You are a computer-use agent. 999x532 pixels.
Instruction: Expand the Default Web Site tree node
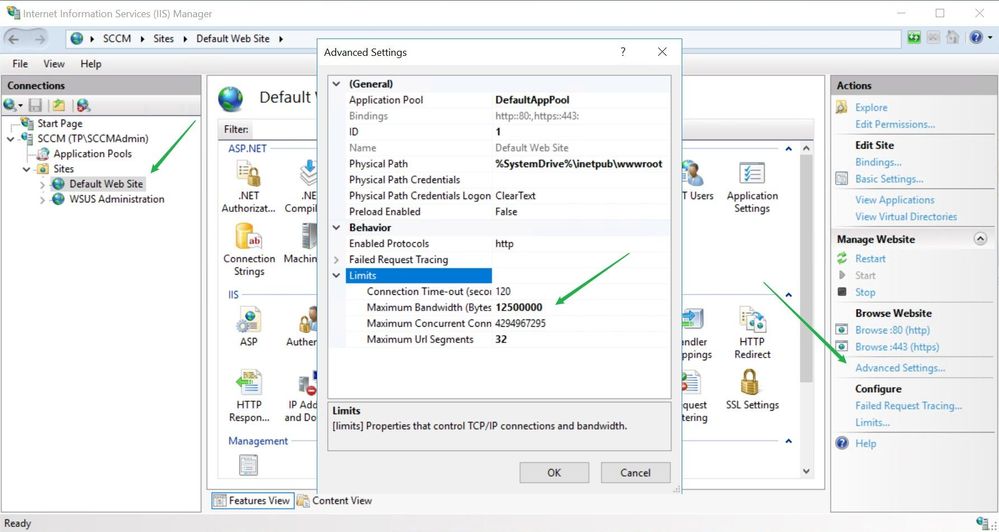click(42, 184)
